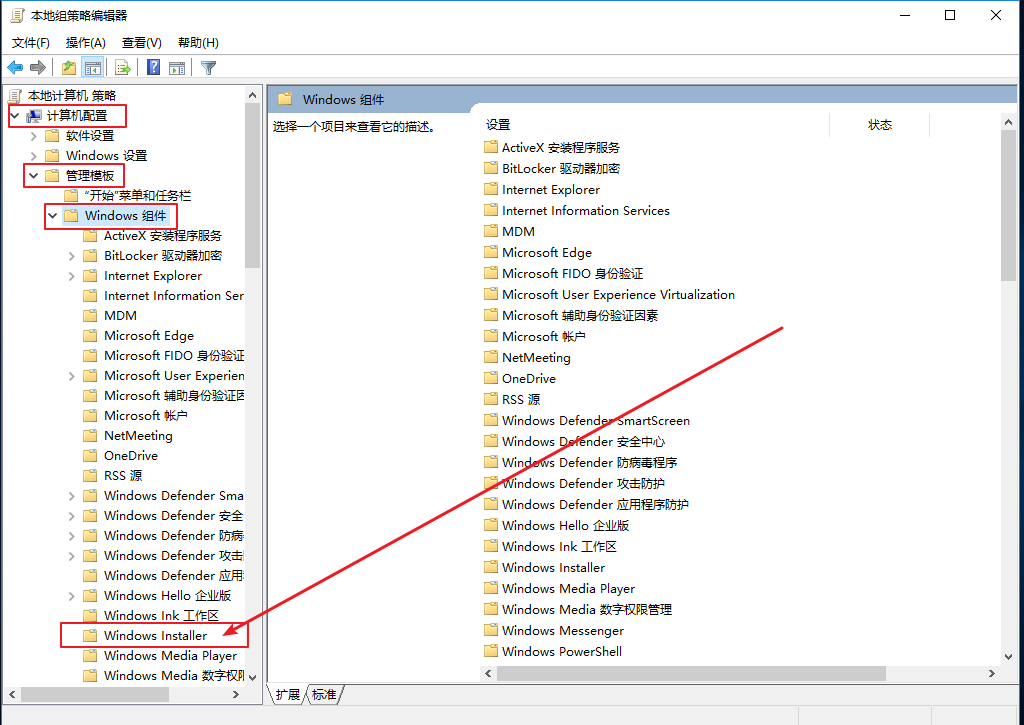Click the right pane vertical scrollbar down arrow
Screen dimensions: 1024x725
pos(1008,656)
